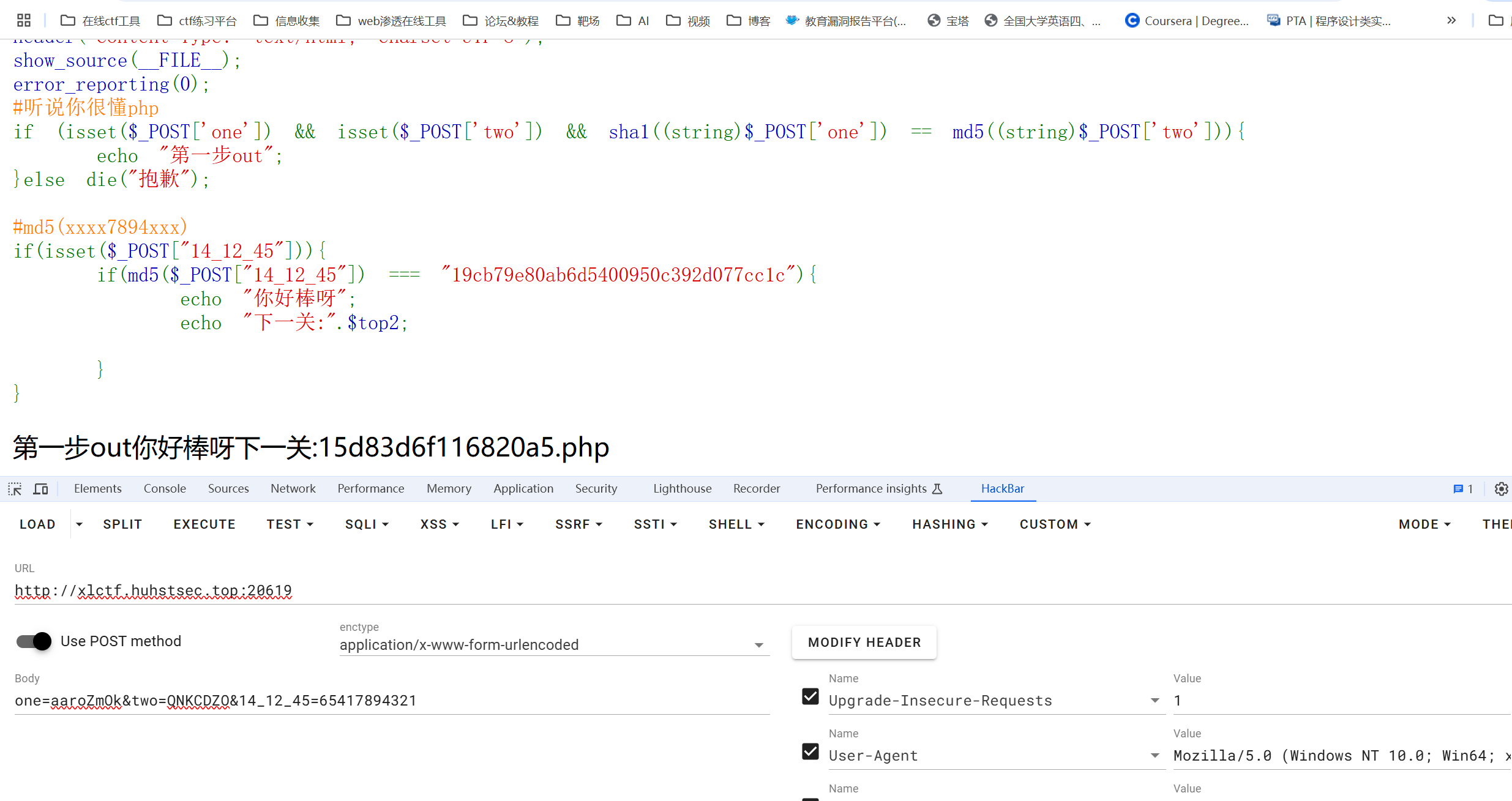Uncheck the Upgrade-Insecure-Requests header checkbox
This screenshot has height=801, width=1512.
(x=810, y=696)
